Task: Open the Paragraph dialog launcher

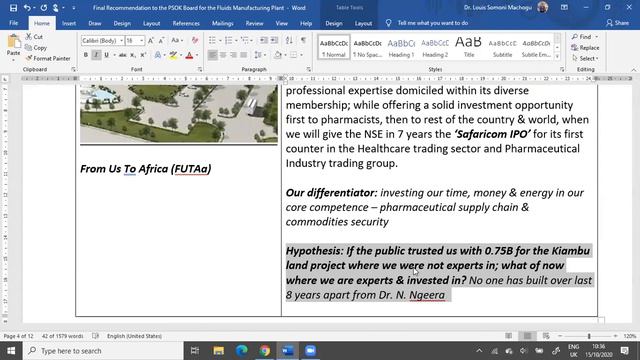Action: [309, 69]
